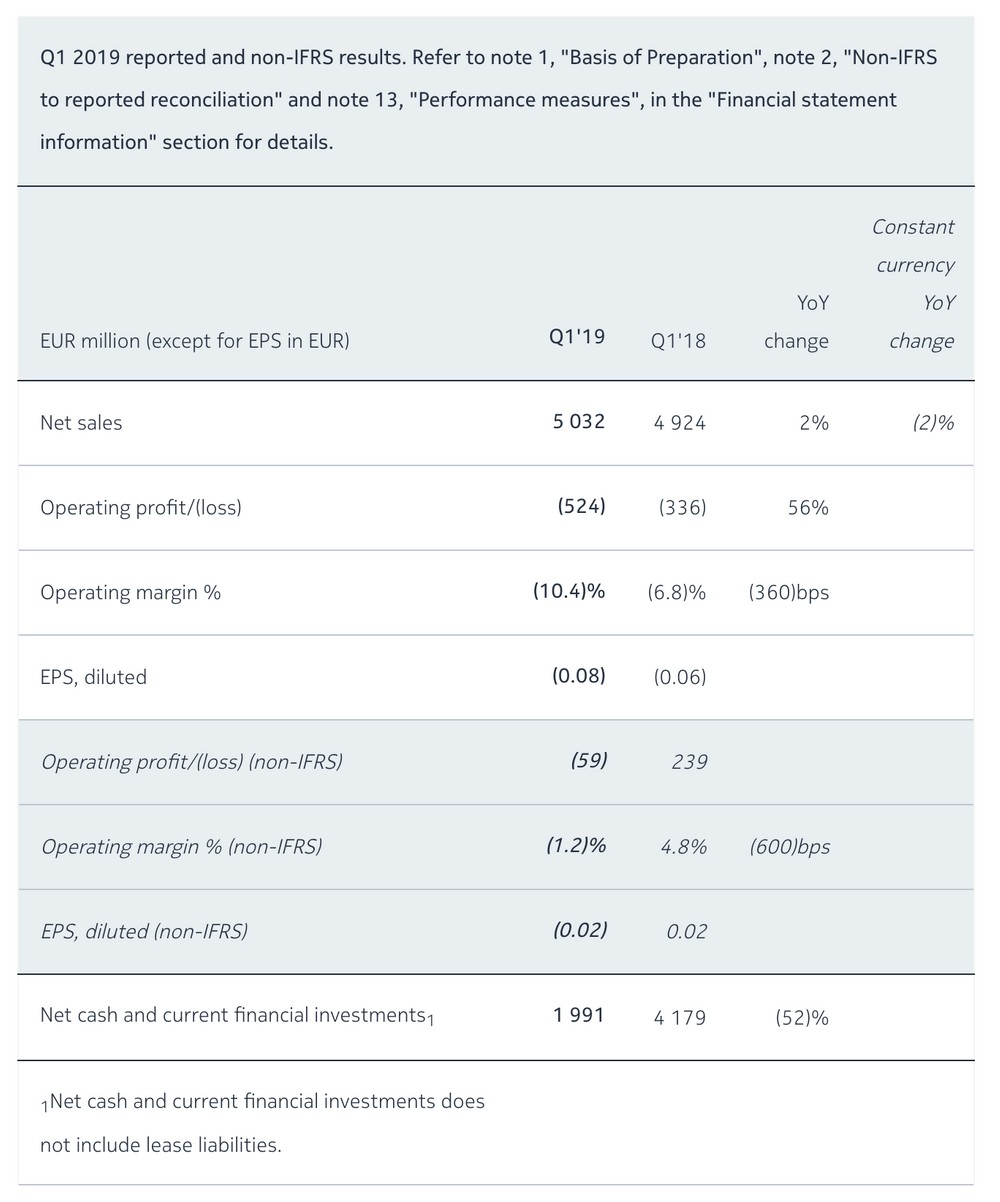
Task: Click the (600)bps non-IFRS change value
Action: (x=790, y=847)
